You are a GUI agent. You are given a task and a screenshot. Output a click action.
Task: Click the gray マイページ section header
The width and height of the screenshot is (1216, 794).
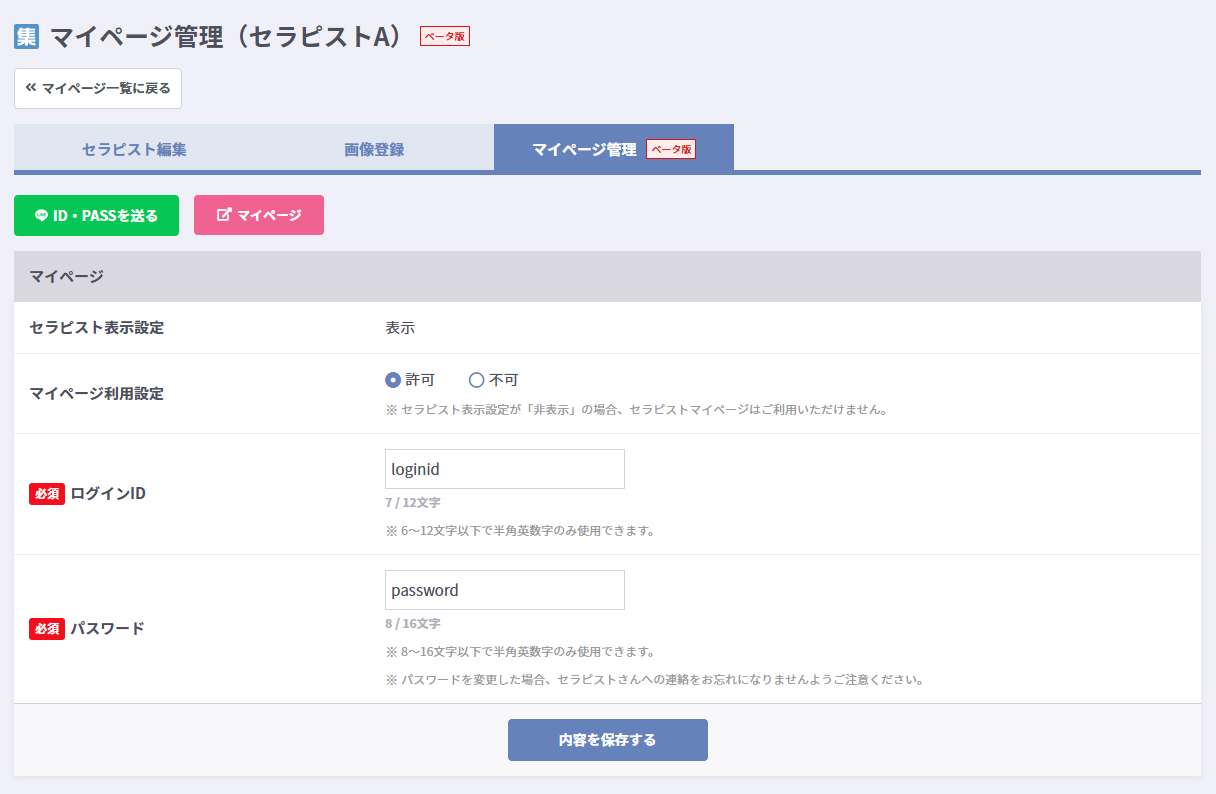click(607, 277)
